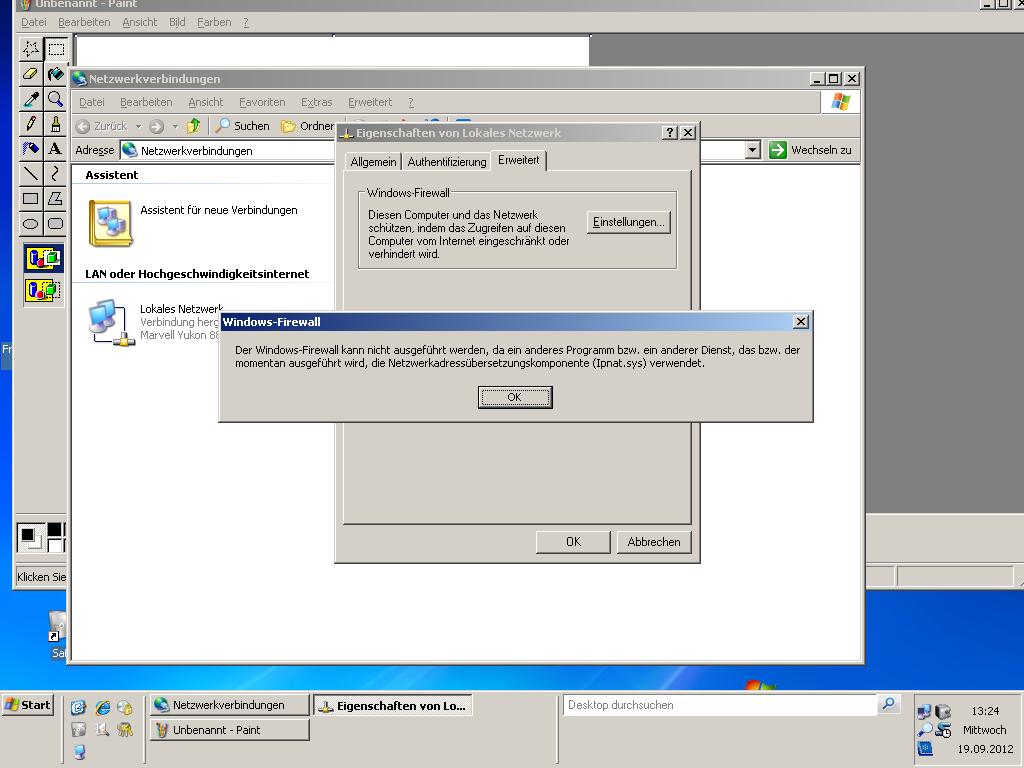Viewport: 1024px width, 768px height.
Task: Switch to Netzwerkverbindungen taskbar button
Action: tap(230, 705)
